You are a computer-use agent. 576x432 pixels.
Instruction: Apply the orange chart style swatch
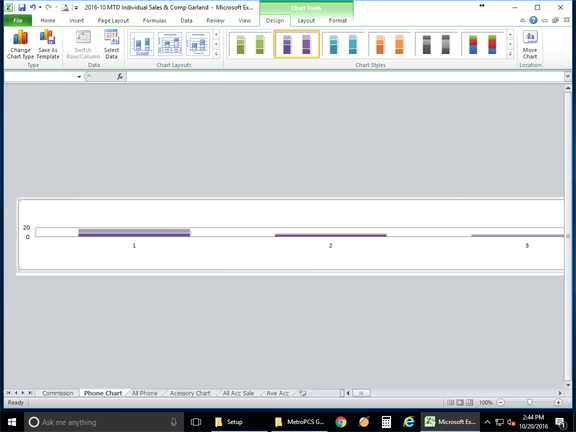pos(390,44)
